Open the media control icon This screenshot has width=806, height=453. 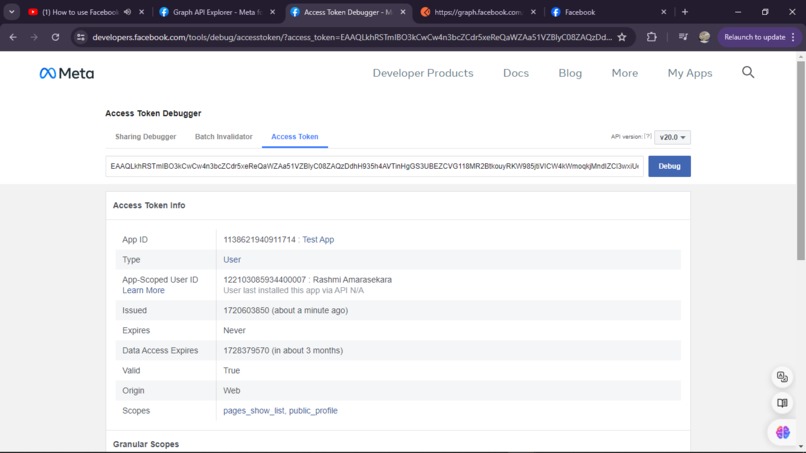(x=683, y=37)
